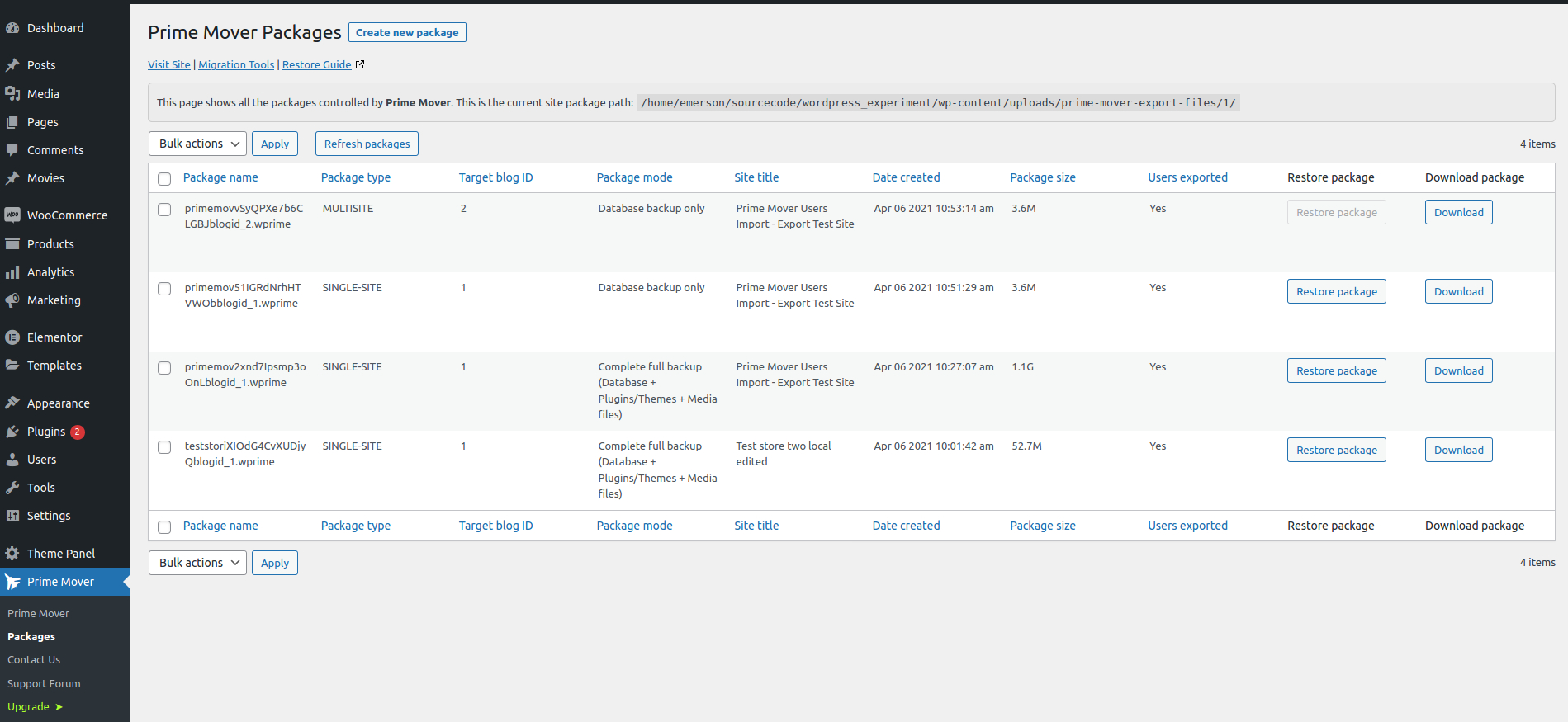Download the 1.1G full backup package
1568x722 pixels.
(1459, 370)
